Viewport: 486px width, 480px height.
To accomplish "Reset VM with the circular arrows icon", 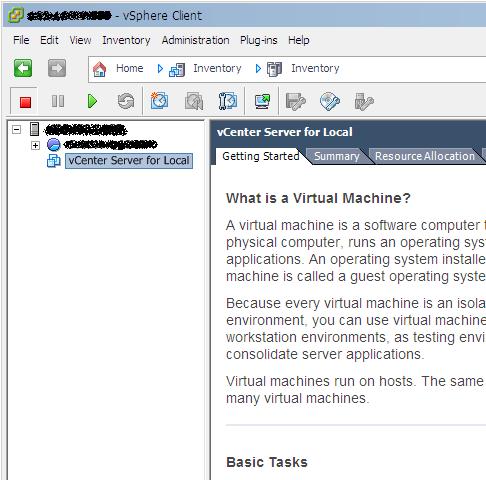I will (x=126, y=101).
